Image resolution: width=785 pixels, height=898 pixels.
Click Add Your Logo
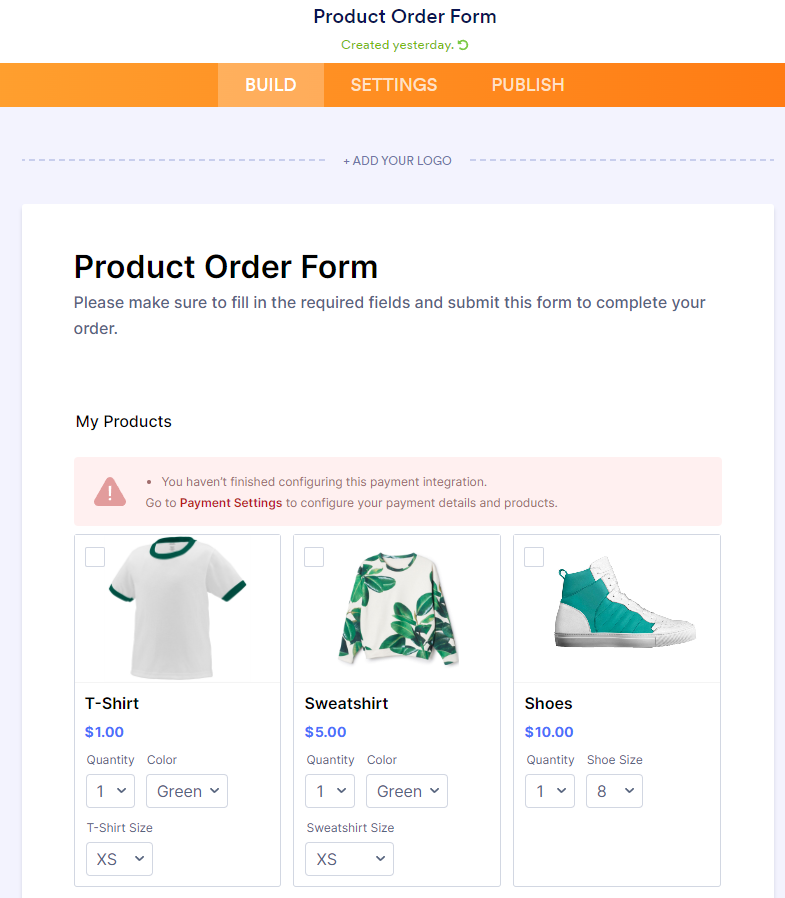tap(397, 160)
